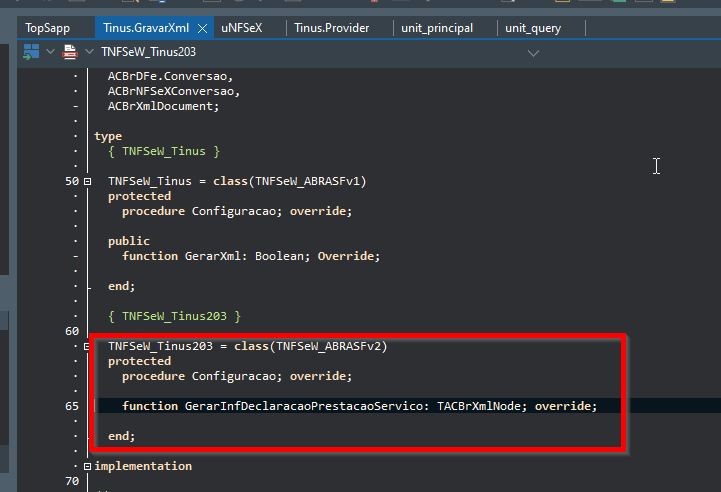
Task: Open the unit_principal tab
Action: click(437, 29)
